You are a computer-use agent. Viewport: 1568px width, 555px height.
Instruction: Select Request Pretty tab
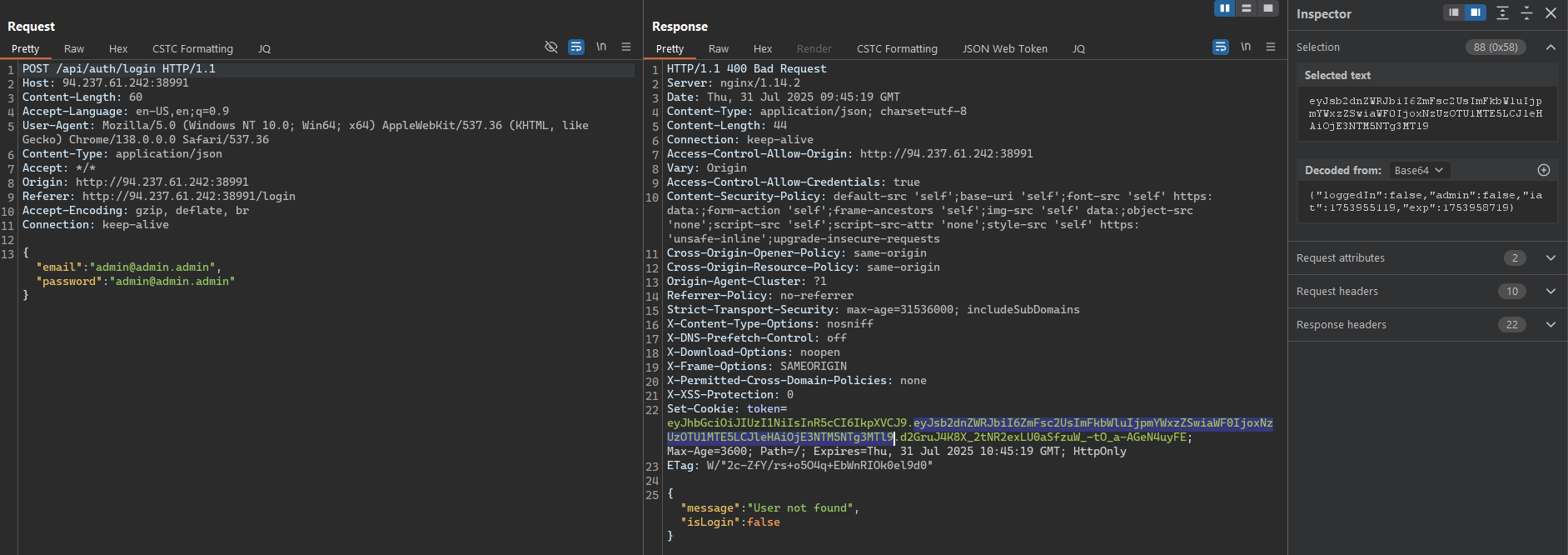tap(25, 49)
